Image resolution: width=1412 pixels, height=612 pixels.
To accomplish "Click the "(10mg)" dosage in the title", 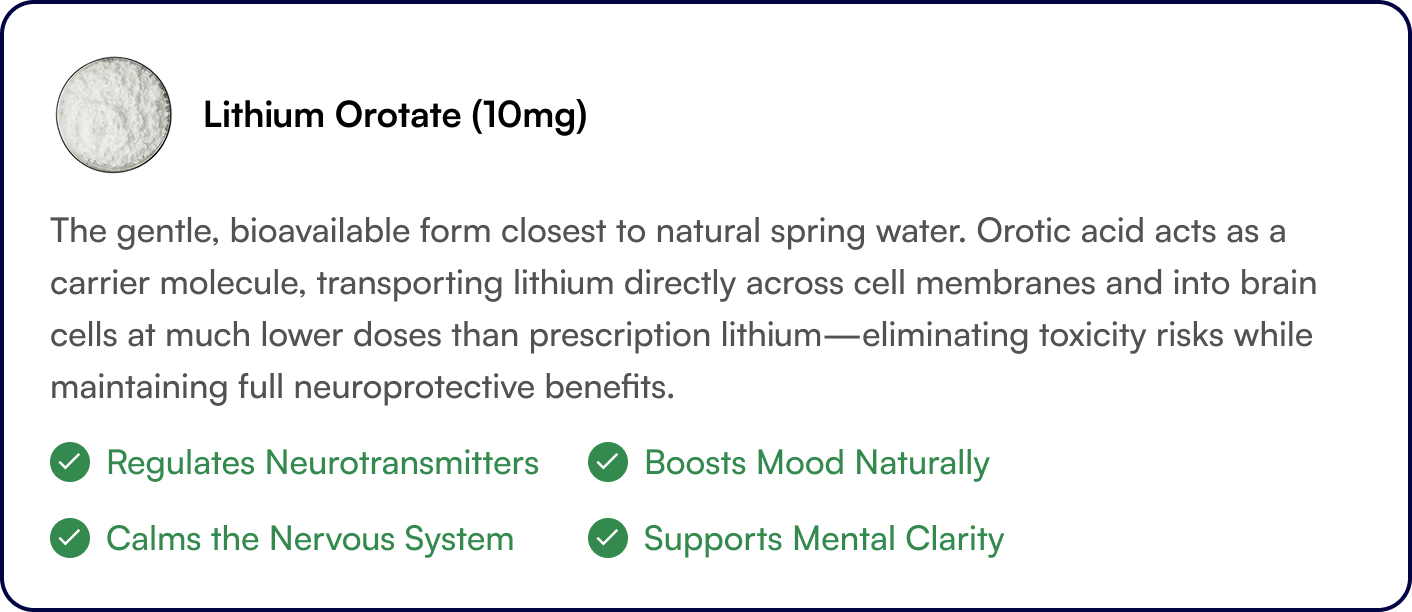I will [x=528, y=116].
